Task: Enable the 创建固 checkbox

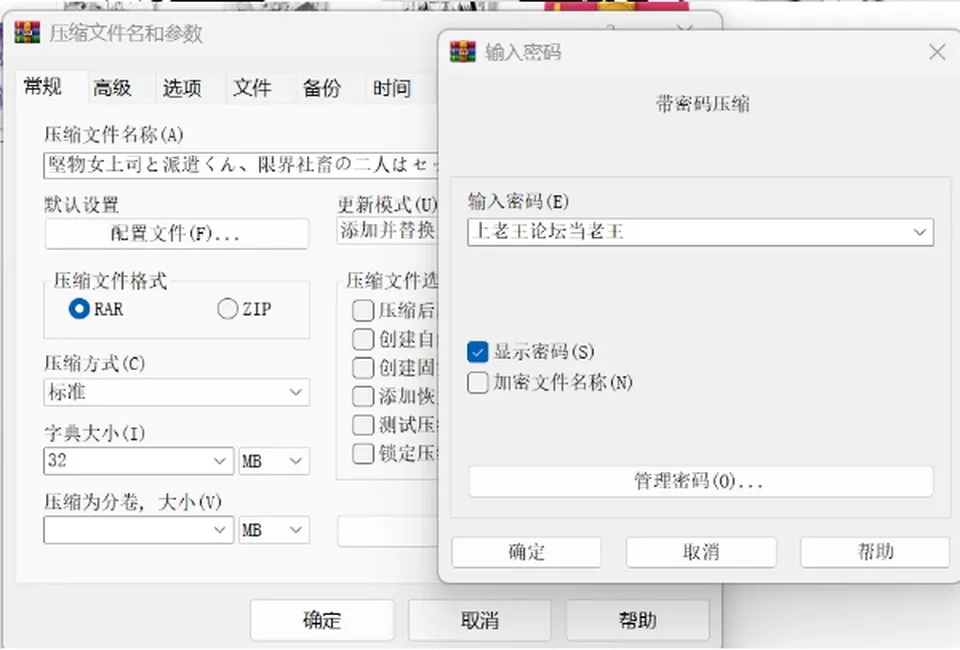Action: (363, 367)
